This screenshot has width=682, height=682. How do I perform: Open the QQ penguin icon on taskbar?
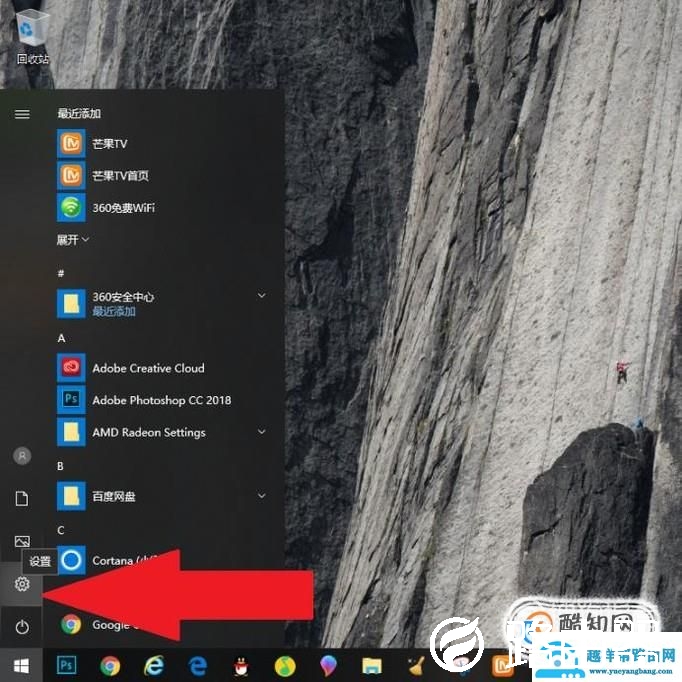coord(241,664)
